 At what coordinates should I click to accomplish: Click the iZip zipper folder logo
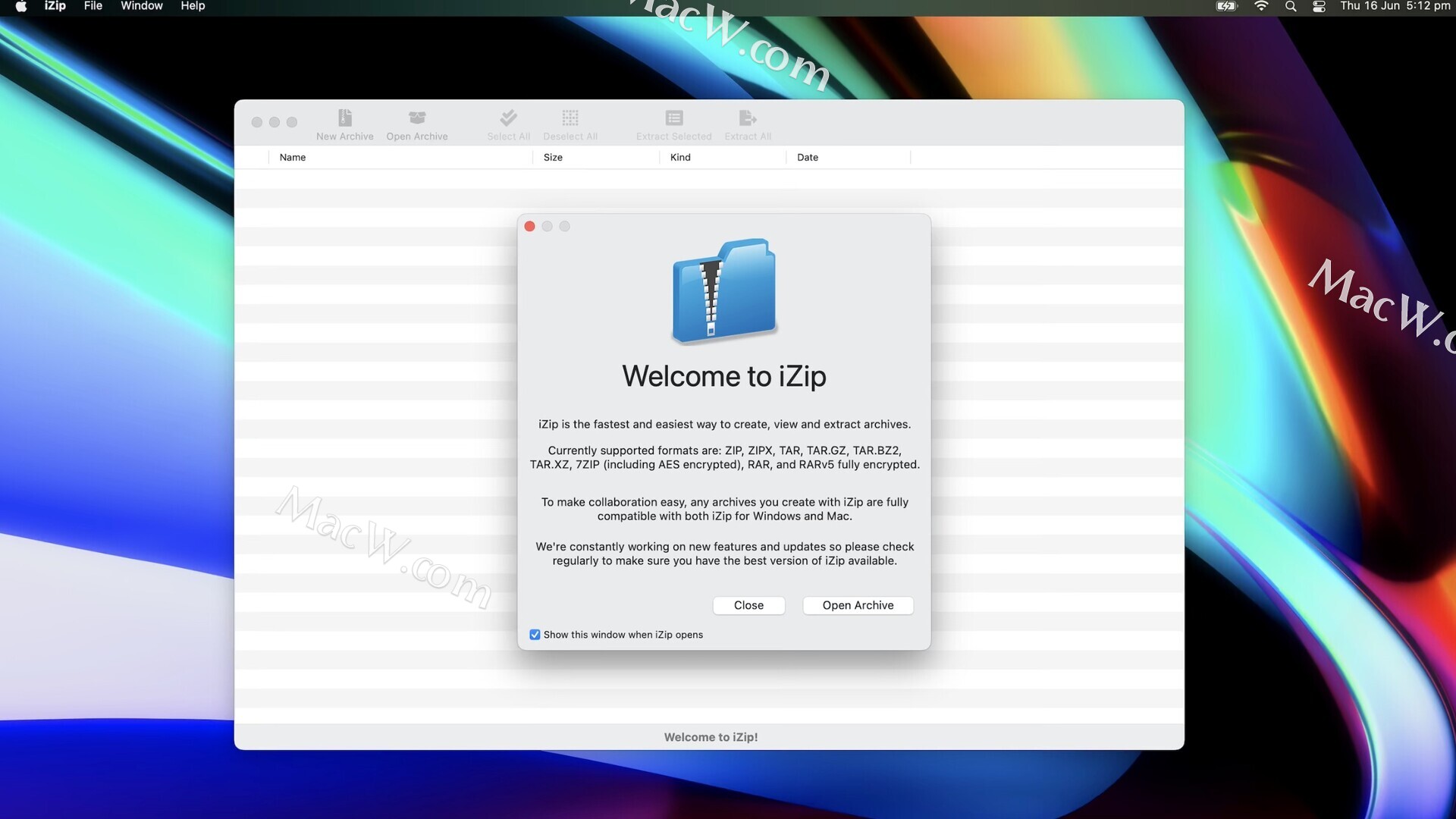[x=724, y=291]
